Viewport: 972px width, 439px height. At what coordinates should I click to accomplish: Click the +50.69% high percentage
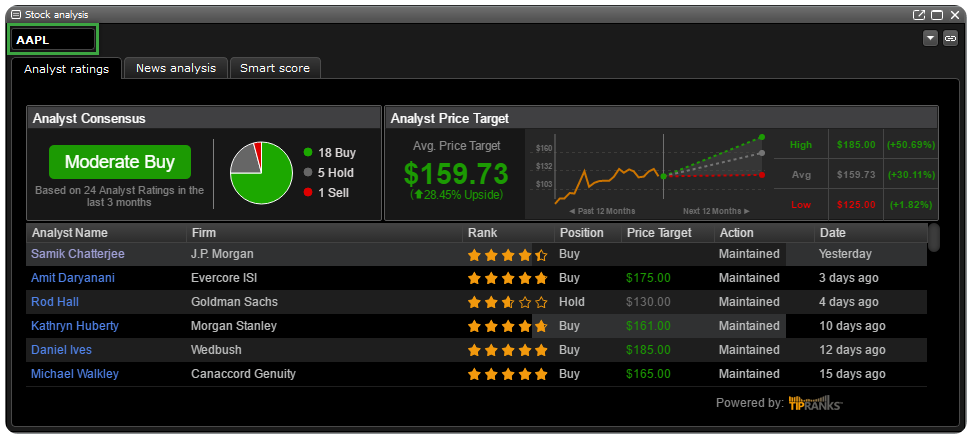[911, 144]
